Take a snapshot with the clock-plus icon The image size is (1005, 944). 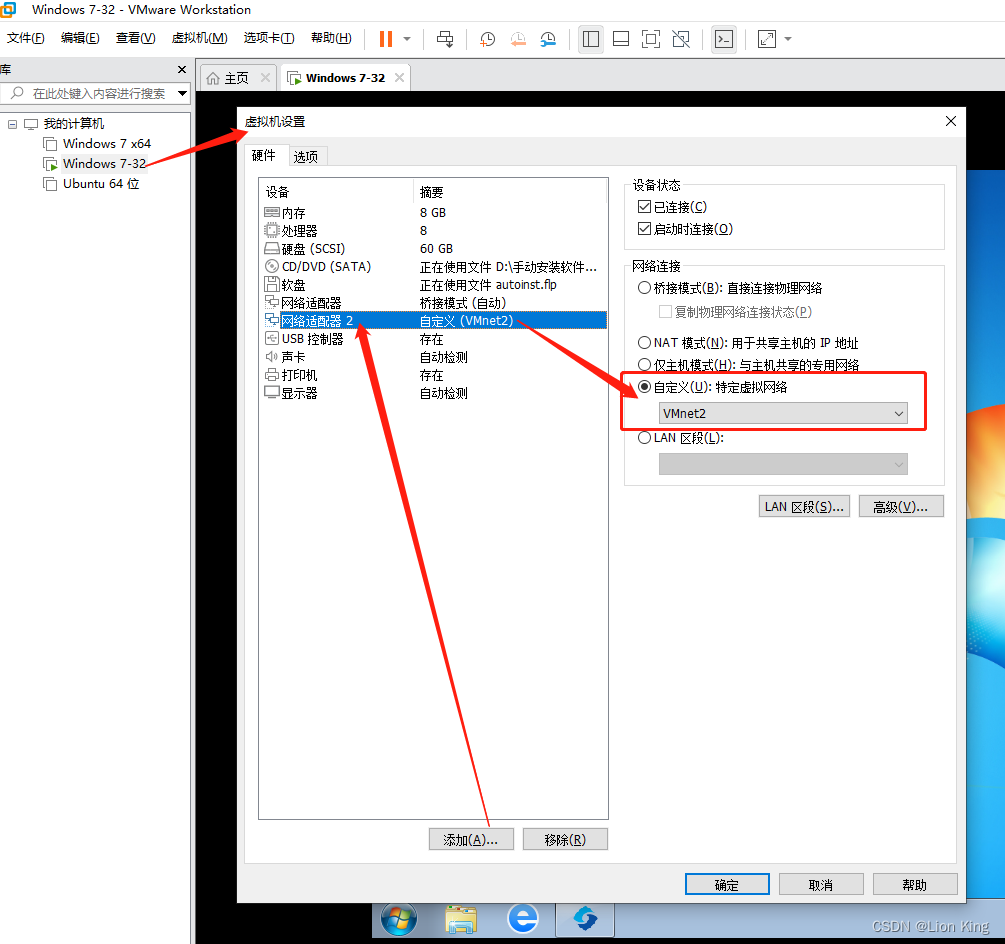pyautogui.click(x=487, y=39)
